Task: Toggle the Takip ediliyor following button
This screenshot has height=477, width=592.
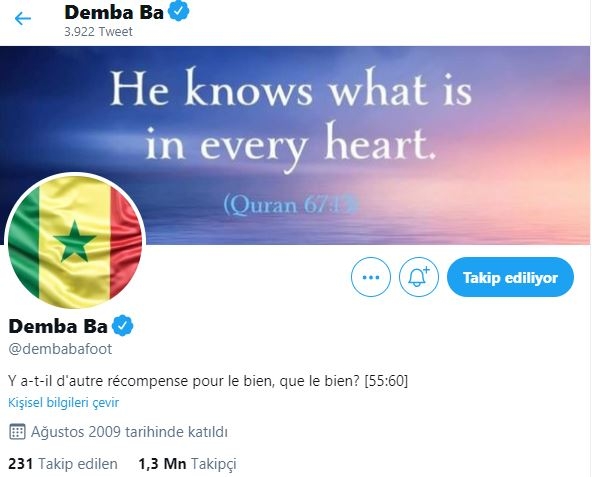Action: pyautogui.click(x=510, y=277)
